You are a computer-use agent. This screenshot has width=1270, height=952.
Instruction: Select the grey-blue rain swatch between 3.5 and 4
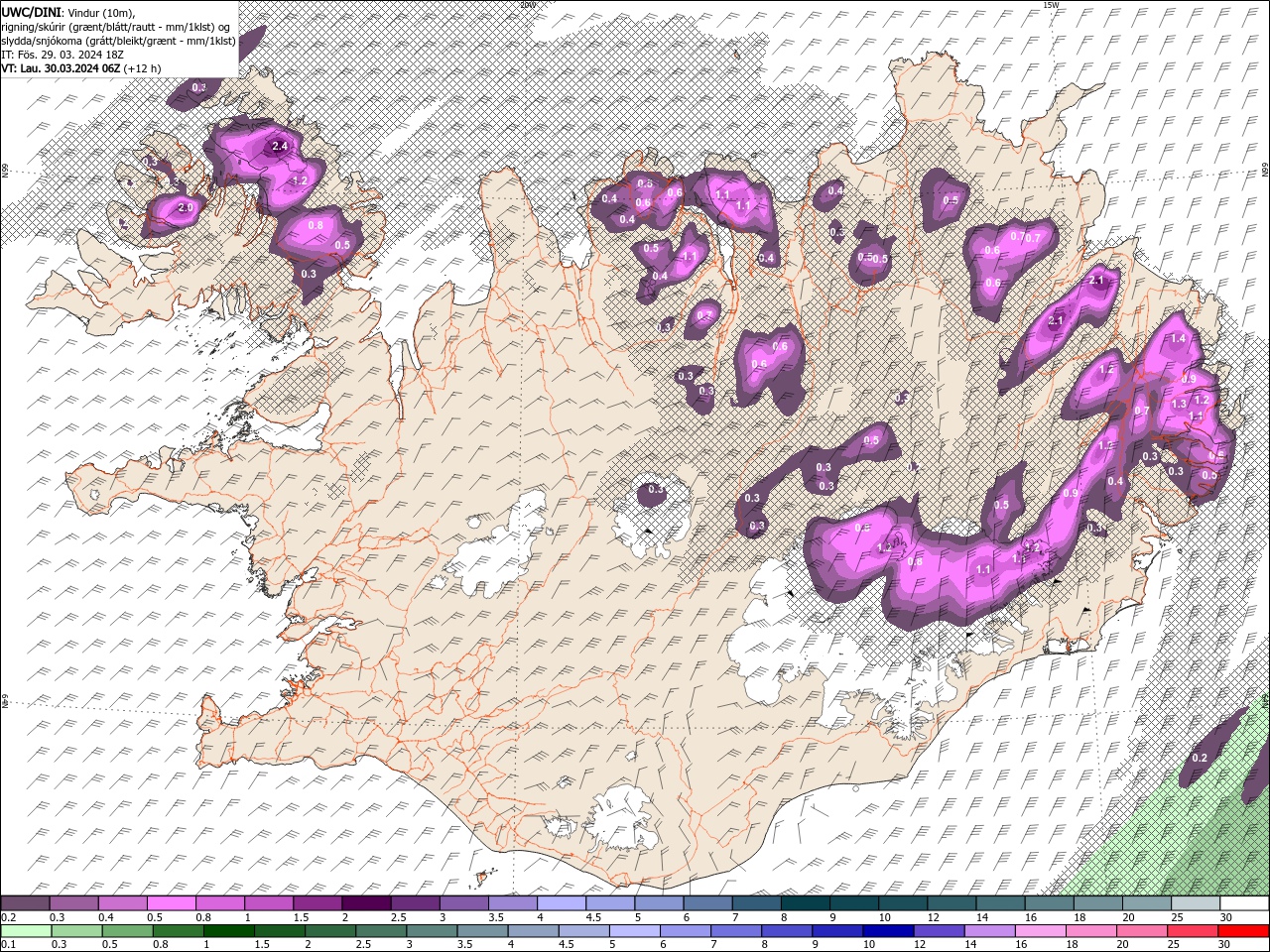tap(481, 931)
